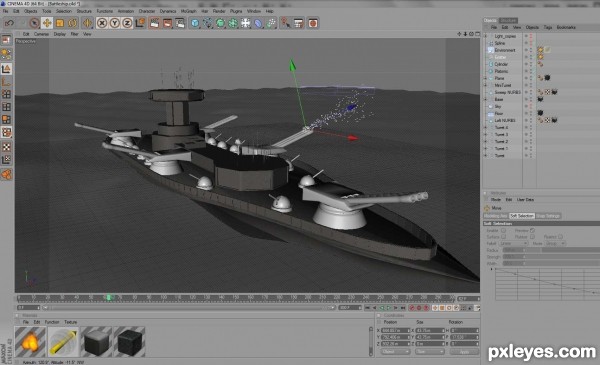
Task: Open the Plugins menu
Action: click(x=236, y=11)
